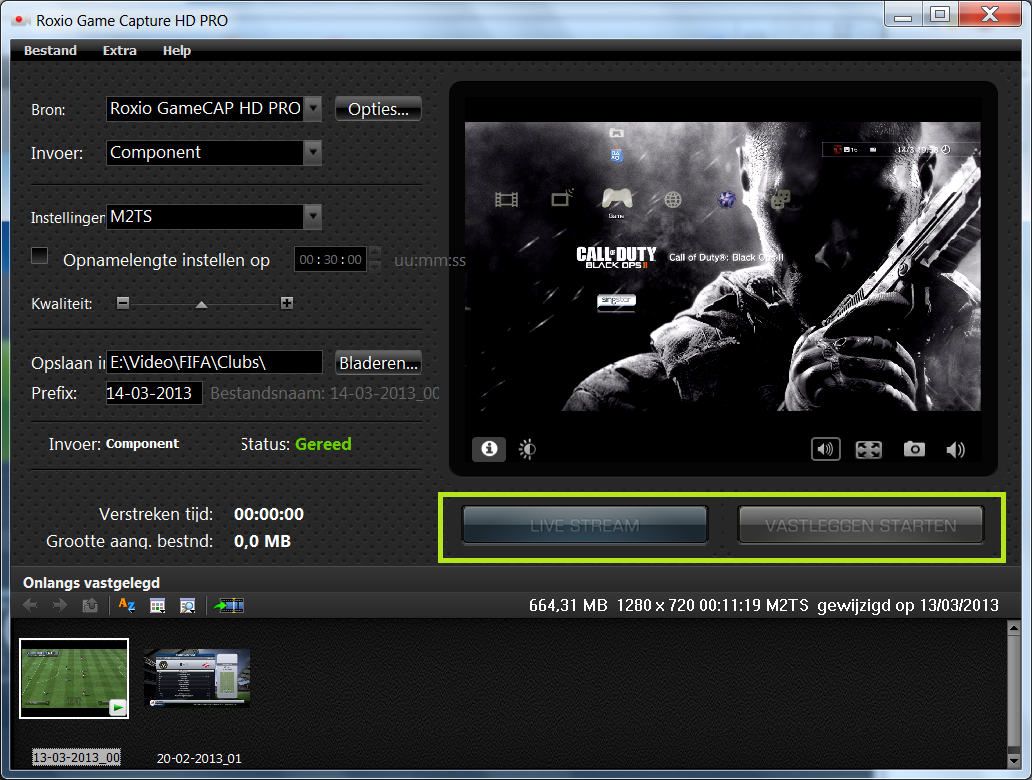Screen dimensions: 1032x780
Task: Play the clip via green play overlay
Action: [x=118, y=708]
